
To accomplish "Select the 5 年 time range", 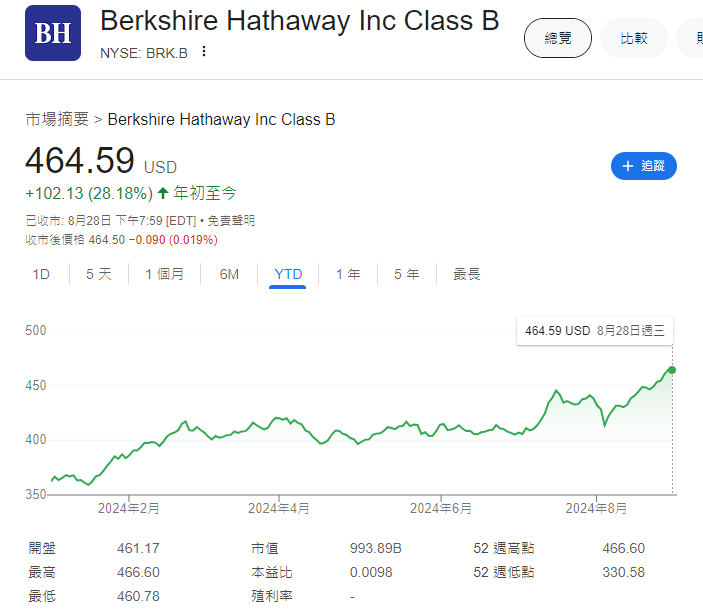I will pyautogui.click(x=407, y=274).
